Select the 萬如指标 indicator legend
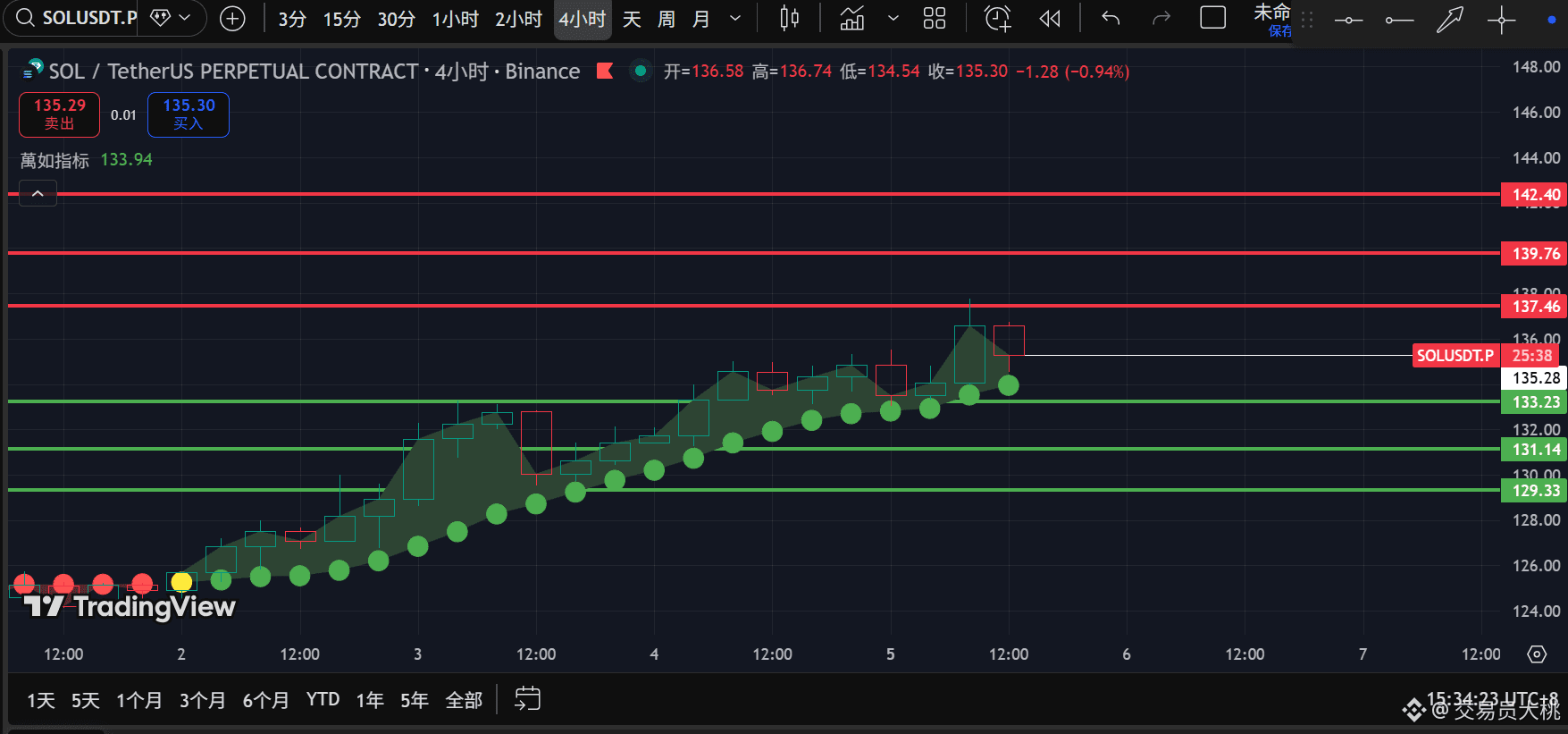The width and height of the screenshot is (1568, 734). (55, 160)
